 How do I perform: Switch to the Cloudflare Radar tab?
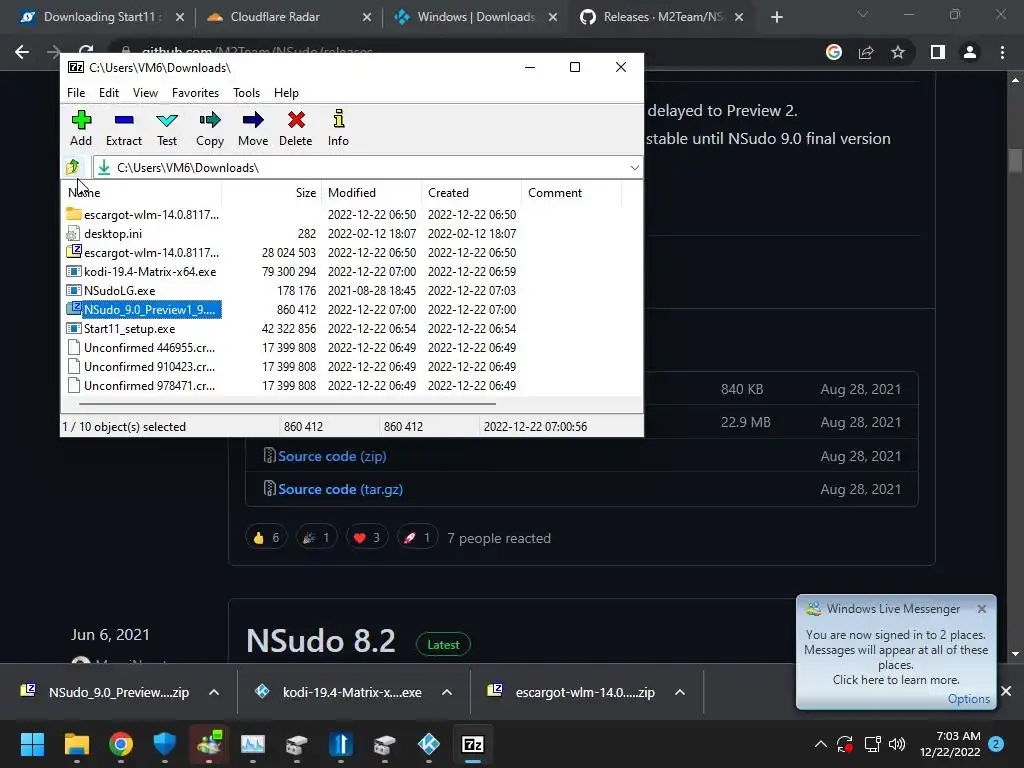pos(274,17)
